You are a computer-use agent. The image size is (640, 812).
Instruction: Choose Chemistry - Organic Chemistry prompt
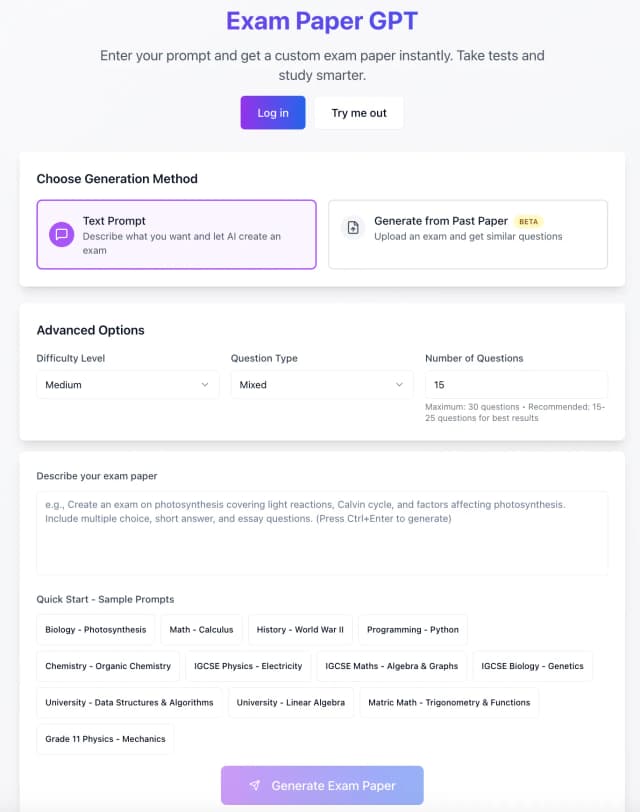(x=108, y=666)
